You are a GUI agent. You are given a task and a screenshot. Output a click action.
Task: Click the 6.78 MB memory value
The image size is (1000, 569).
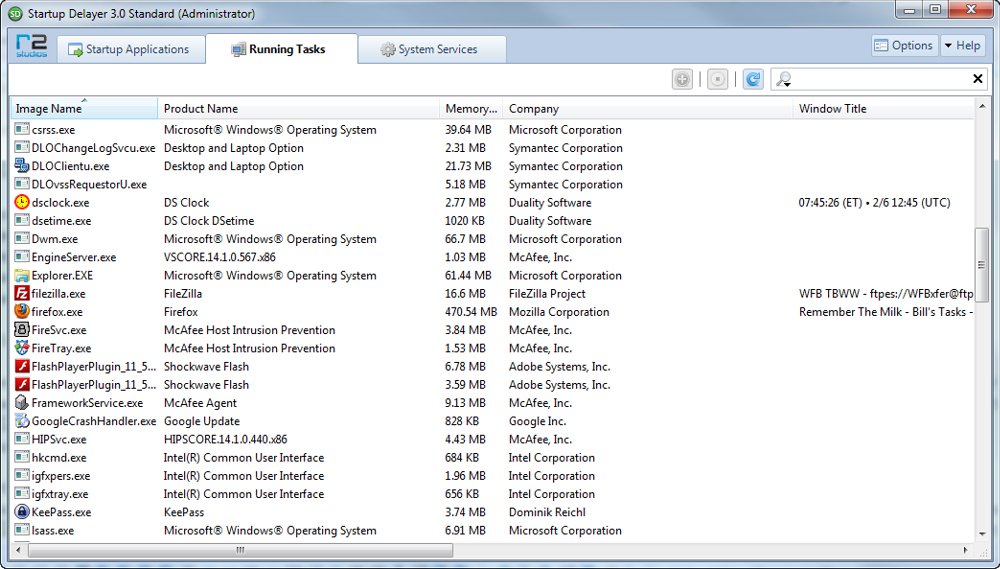pos(465,367)
